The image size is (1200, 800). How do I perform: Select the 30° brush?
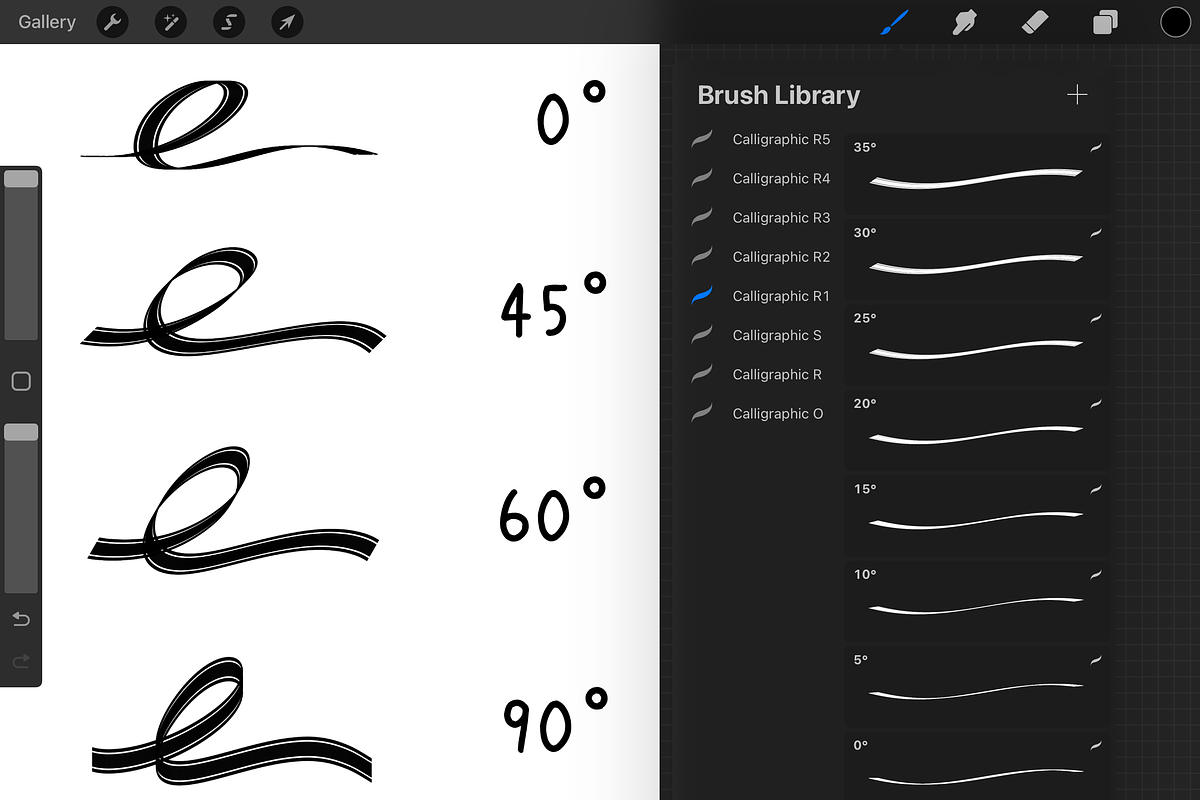[976, 258]
